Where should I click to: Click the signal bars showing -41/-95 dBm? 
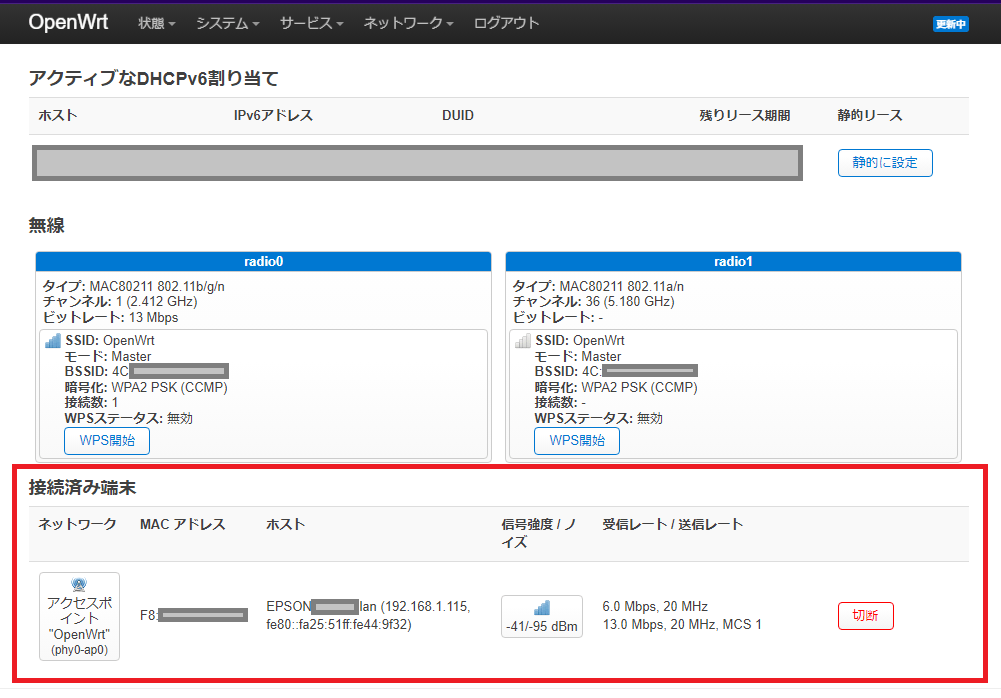[x=541, y=616]
